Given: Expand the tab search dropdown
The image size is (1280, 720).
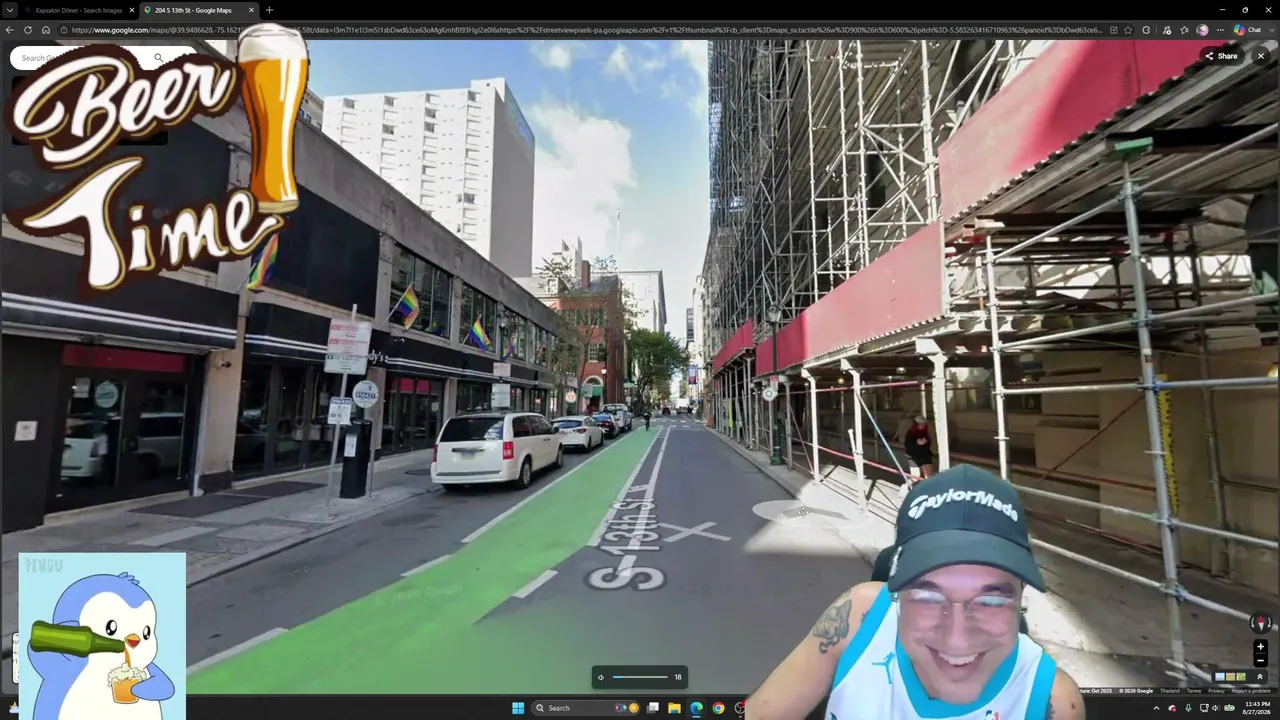Looking at the screenshot, I should tap(10, 10).
